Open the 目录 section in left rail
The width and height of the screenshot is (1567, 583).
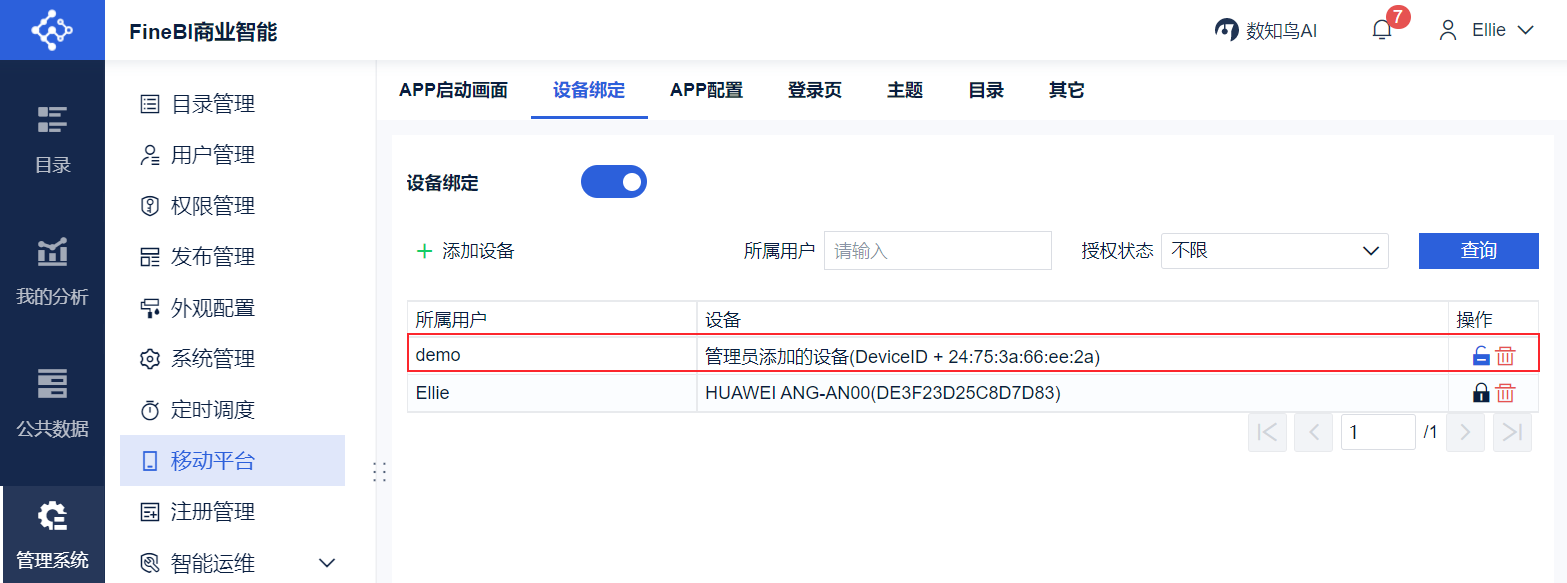tap(52, 139)
